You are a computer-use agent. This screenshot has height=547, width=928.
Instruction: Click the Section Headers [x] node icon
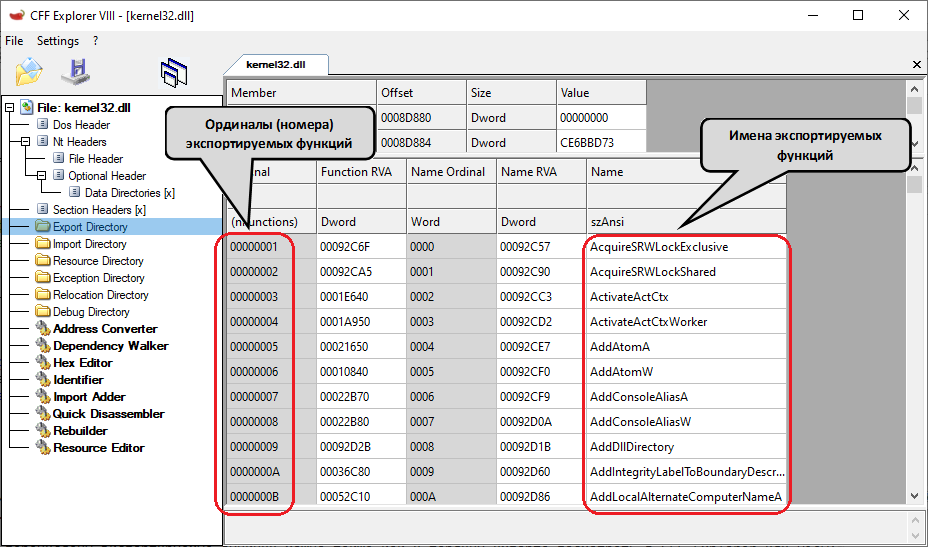click(43, 210)
